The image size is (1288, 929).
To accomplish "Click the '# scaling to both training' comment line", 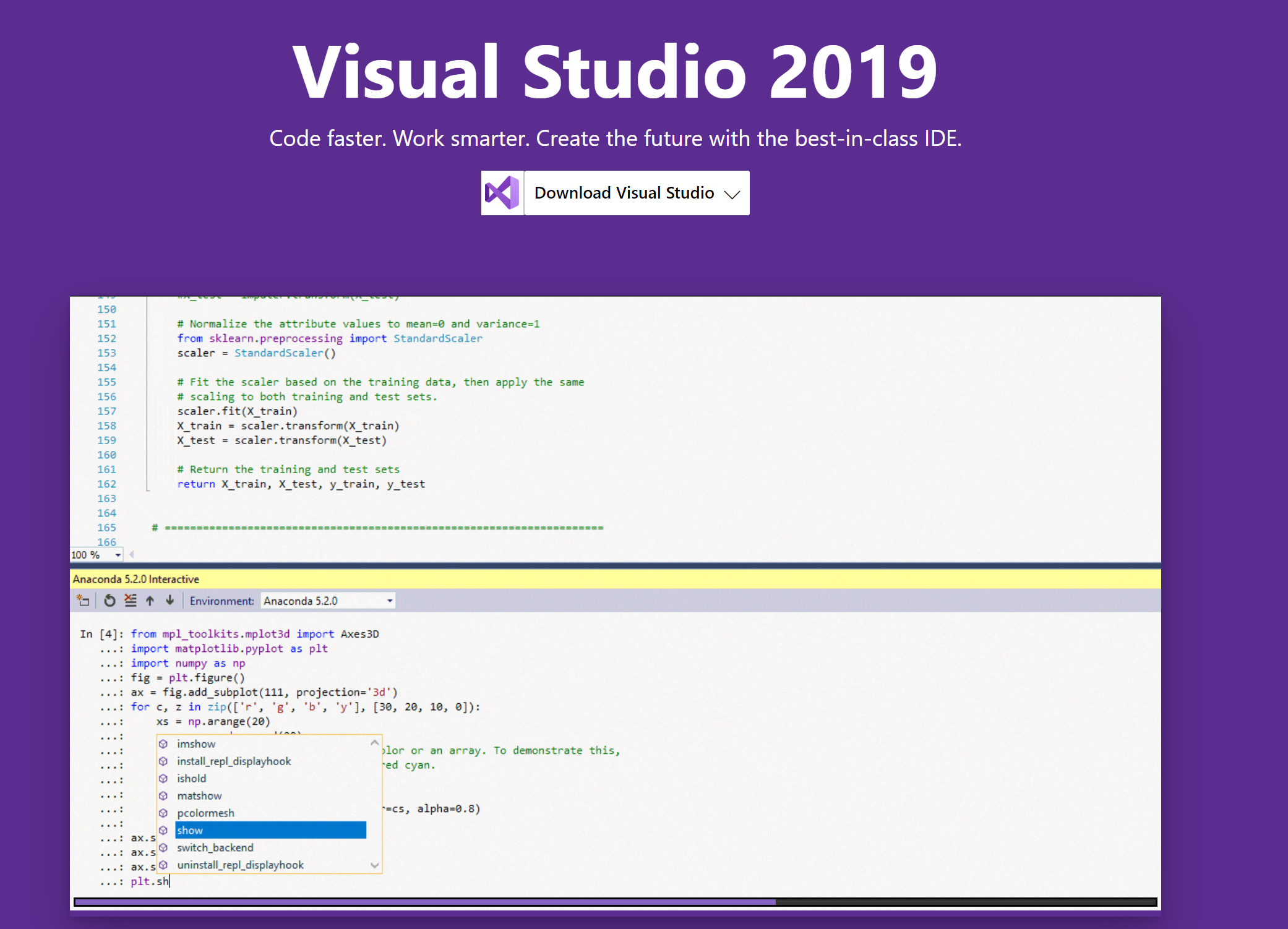I will pyautogui.click(x=307, y=397).
